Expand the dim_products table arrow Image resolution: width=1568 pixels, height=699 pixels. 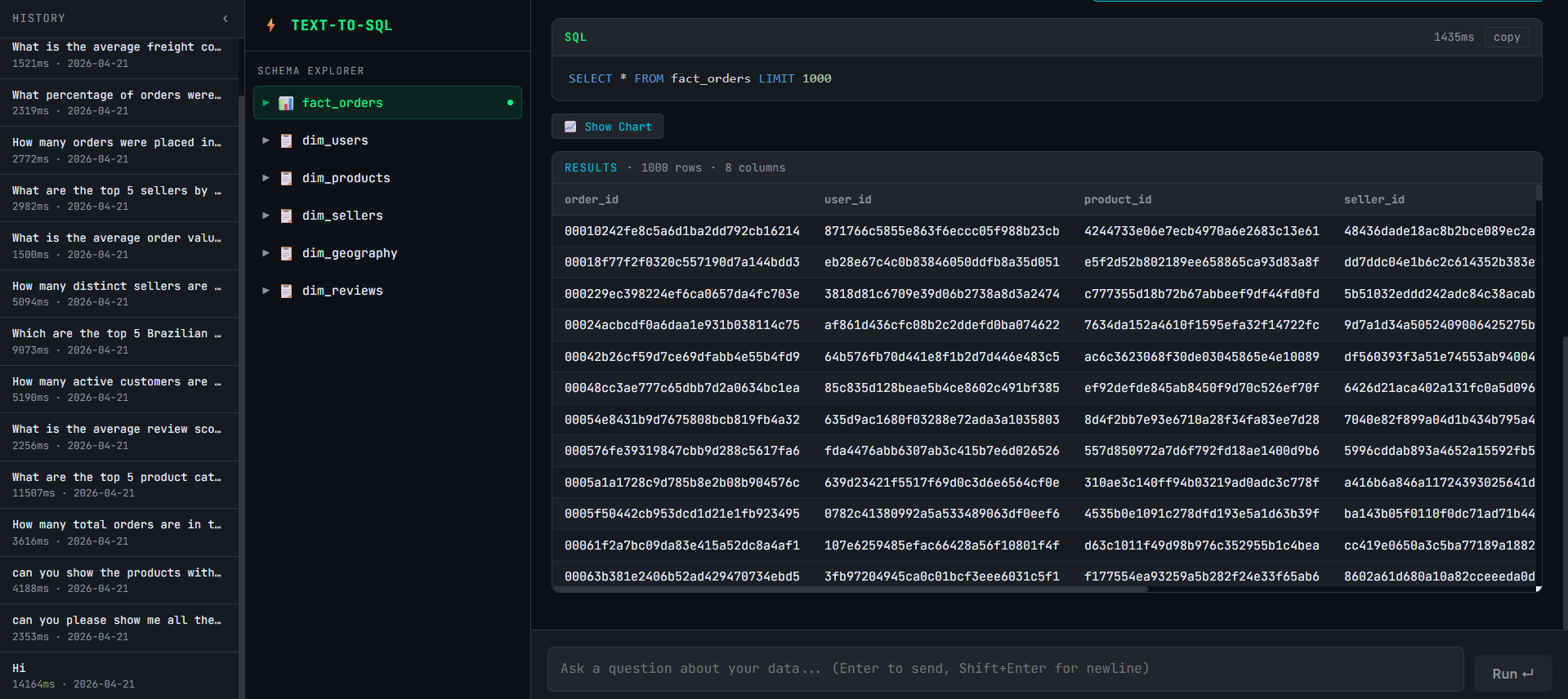(x=266, y=178)
